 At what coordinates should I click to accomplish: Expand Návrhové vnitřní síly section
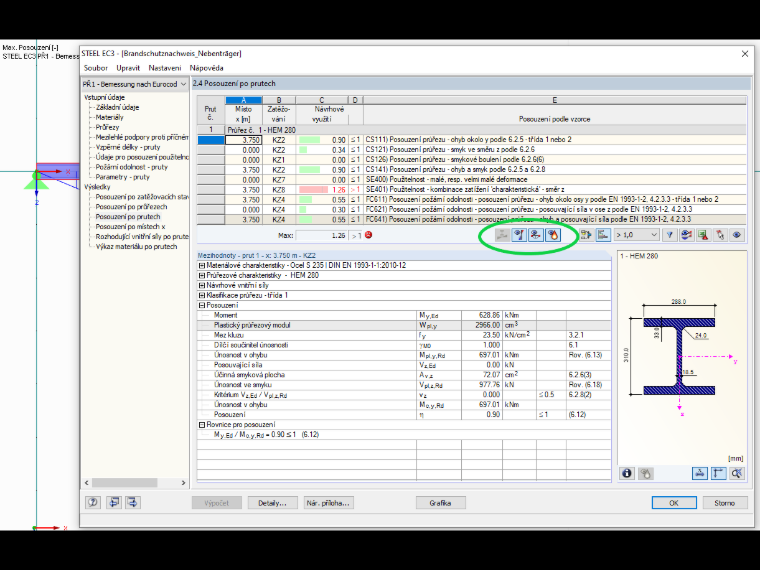[x=202, y=285]
